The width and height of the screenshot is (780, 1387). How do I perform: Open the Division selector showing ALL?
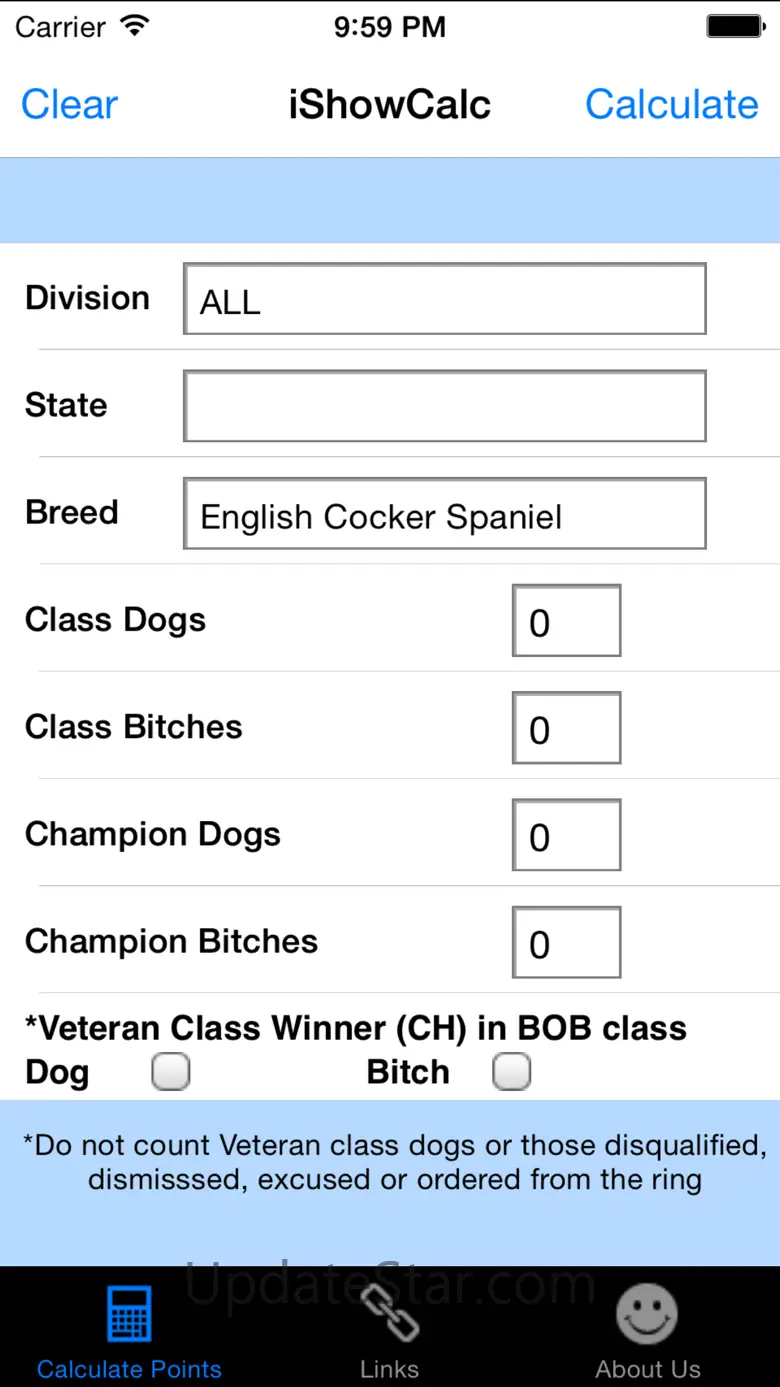pos(445,299)
